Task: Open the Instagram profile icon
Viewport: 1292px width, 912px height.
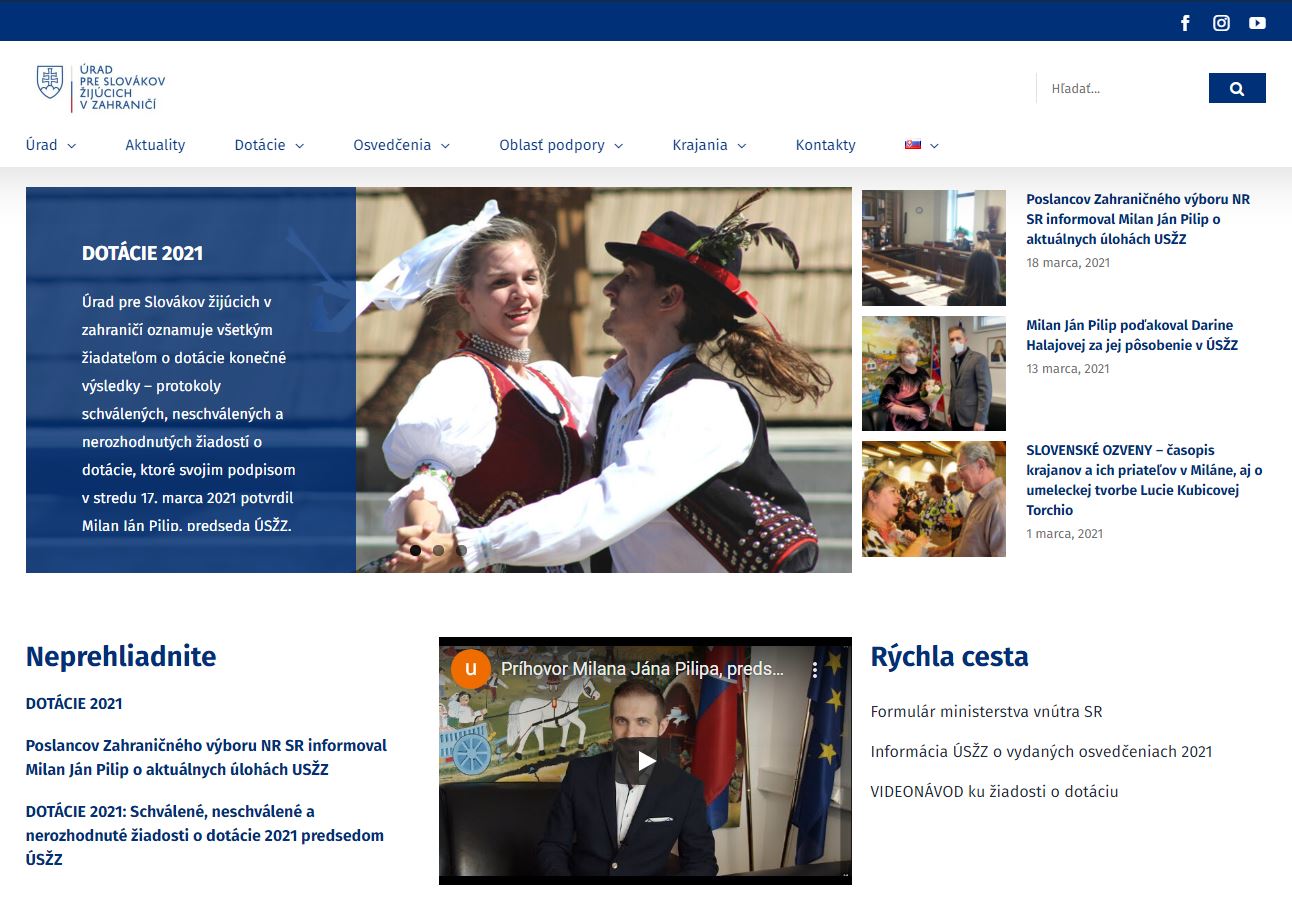Action: (1221, 23)
